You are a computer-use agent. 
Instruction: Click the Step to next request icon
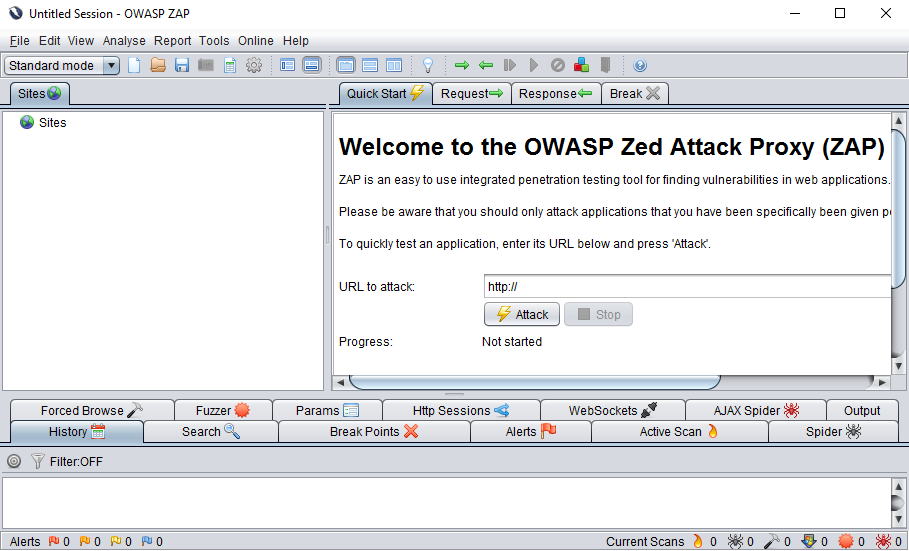[x=510, y=65]
